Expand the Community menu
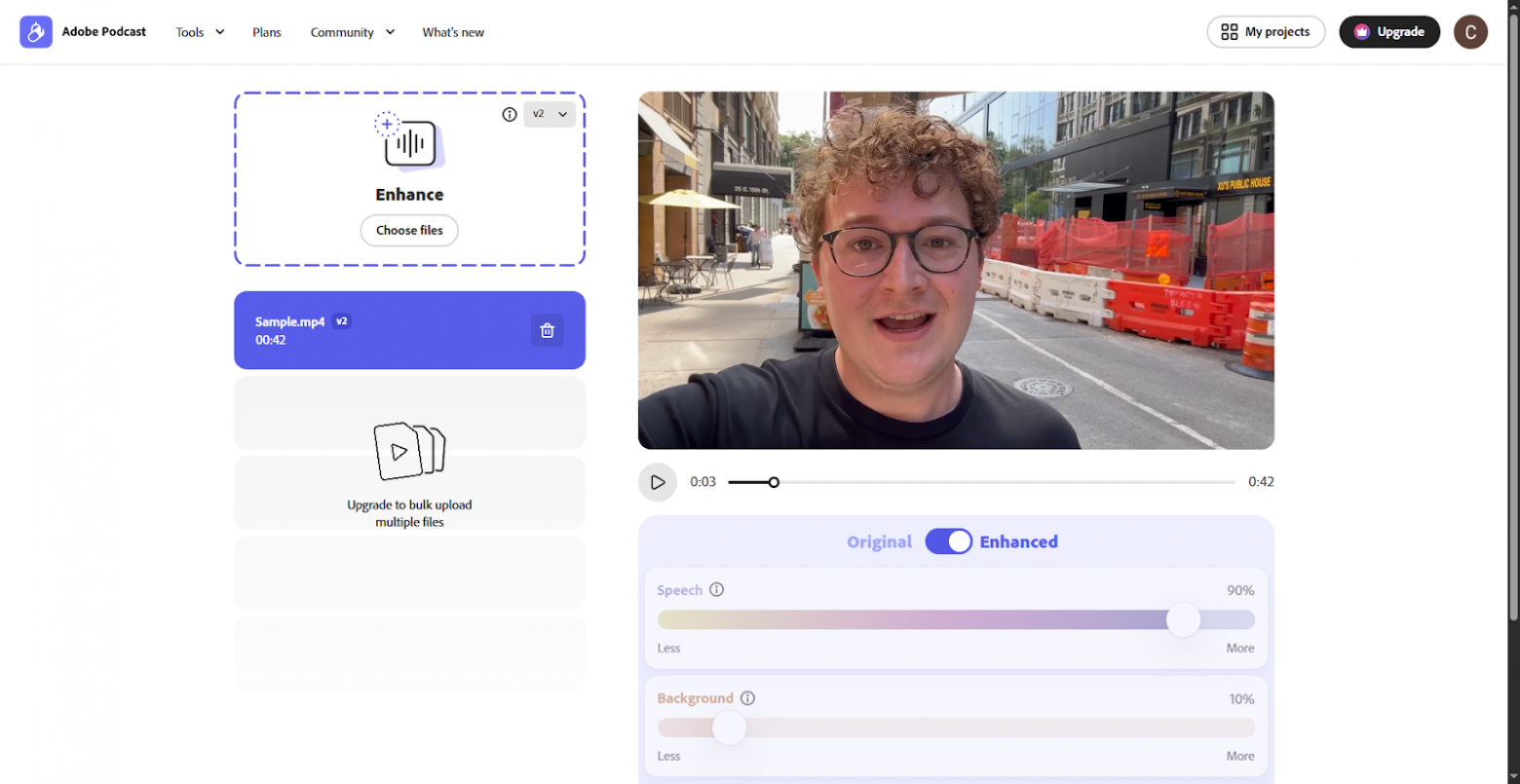 click(x=352, y=32)
